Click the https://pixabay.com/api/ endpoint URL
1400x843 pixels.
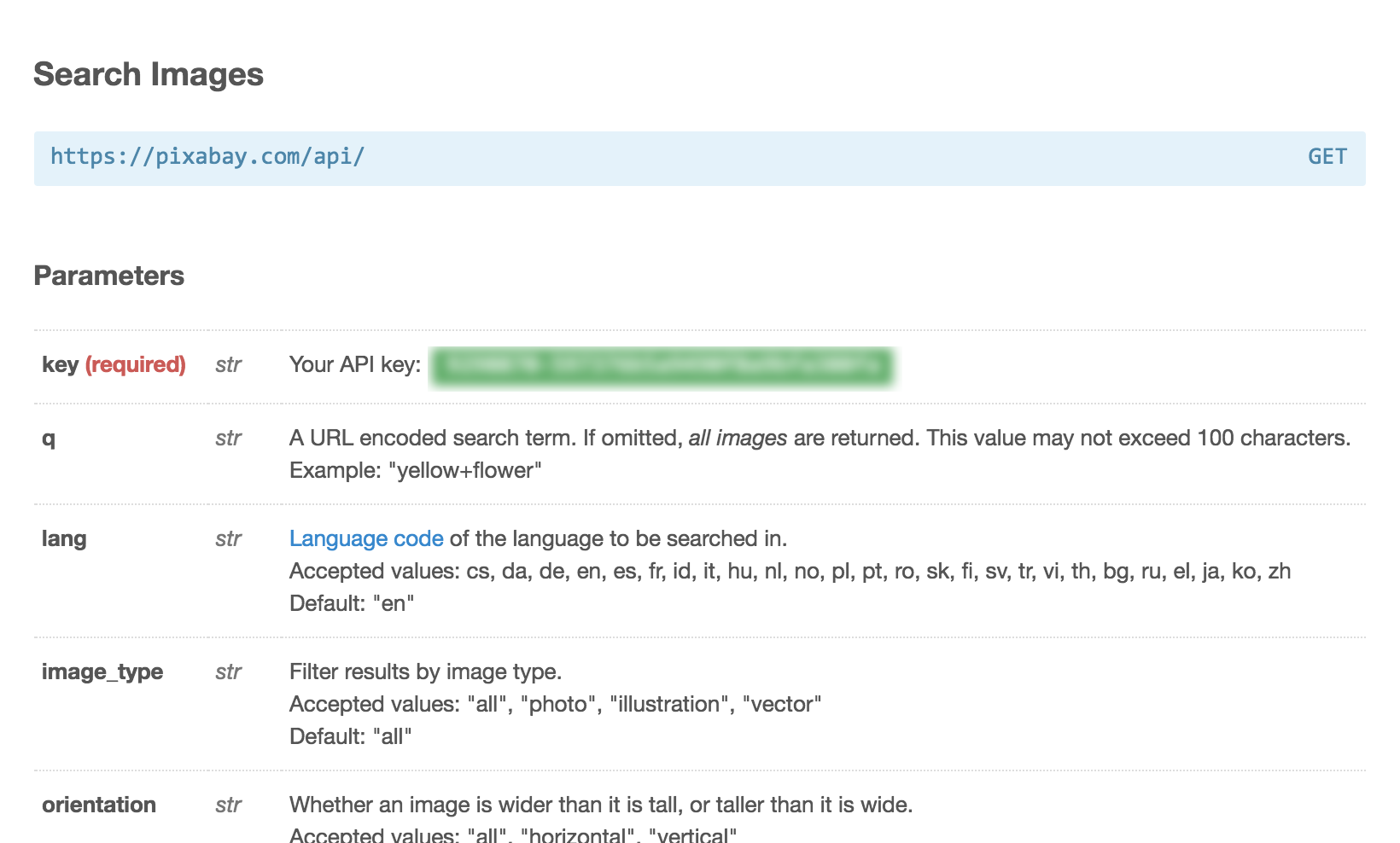207,156
